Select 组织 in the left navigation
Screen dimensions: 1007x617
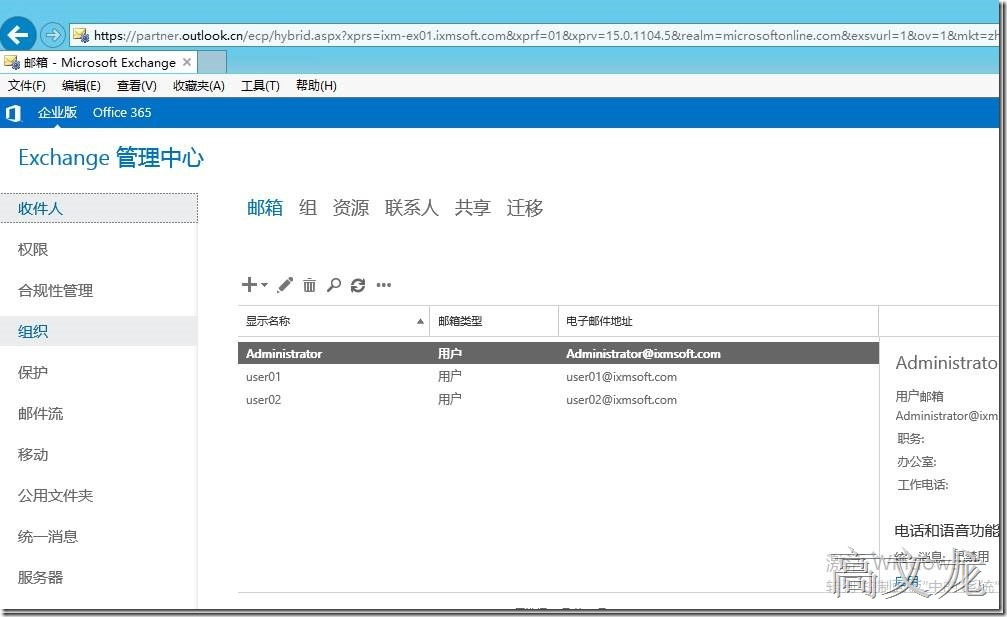pyautogui.click(x=99, y=331)
